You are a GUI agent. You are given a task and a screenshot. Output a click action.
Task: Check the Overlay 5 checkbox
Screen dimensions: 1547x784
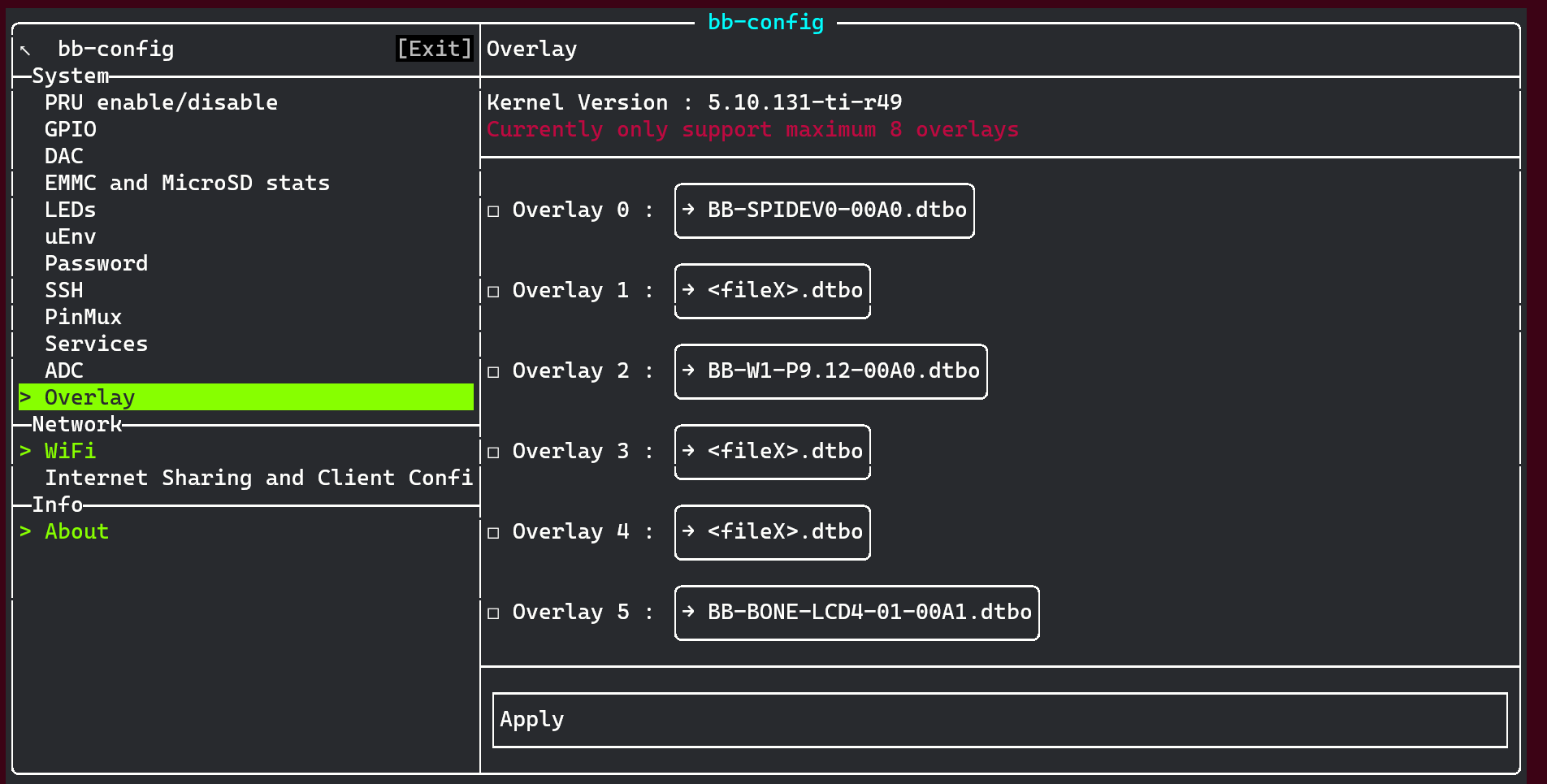[x=492, y=613]
